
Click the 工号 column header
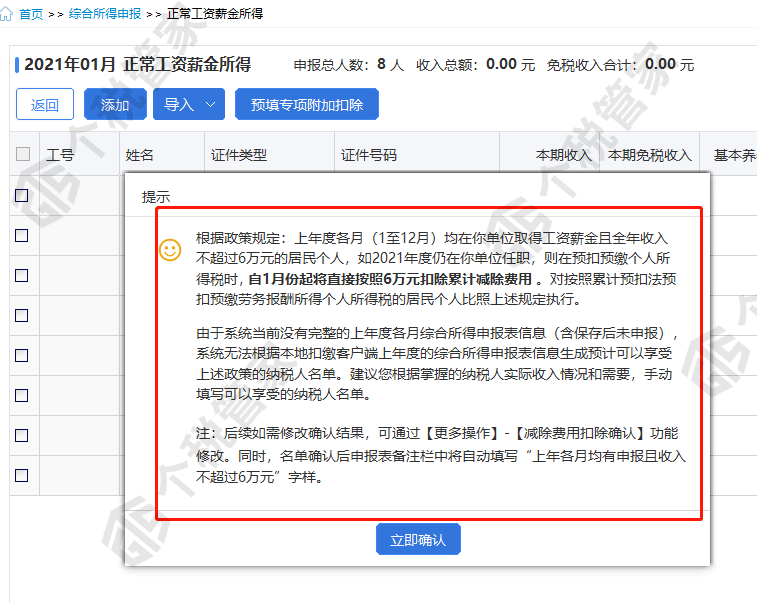pyautogui.click(x=60, y=155)
